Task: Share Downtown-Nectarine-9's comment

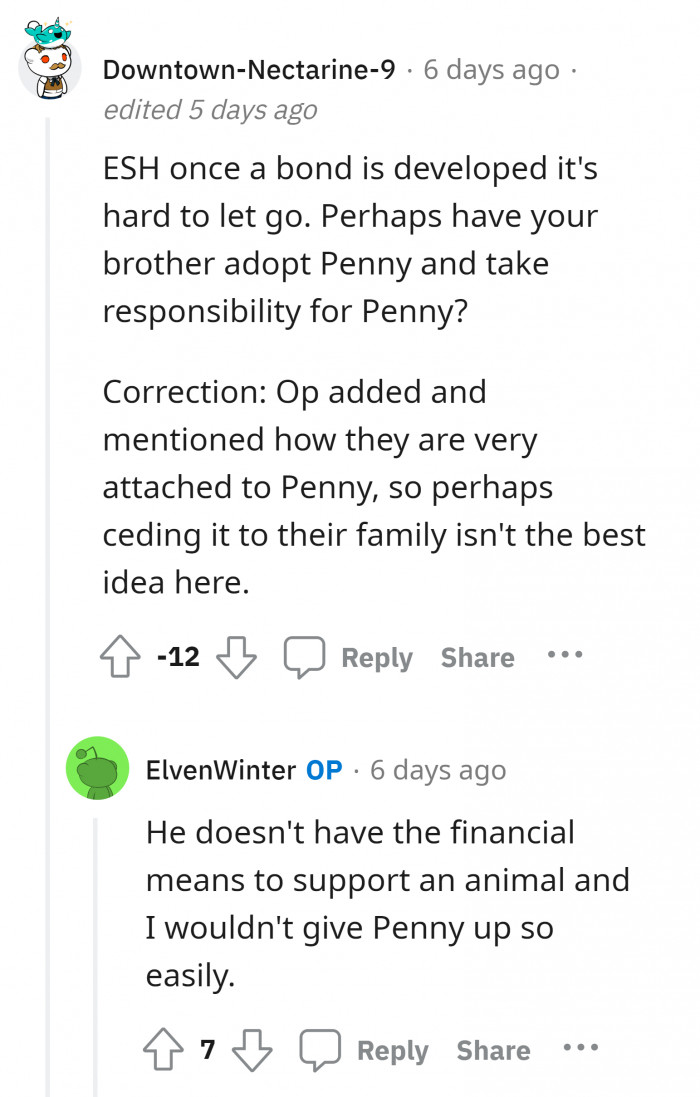Action: tap(477, 657)
